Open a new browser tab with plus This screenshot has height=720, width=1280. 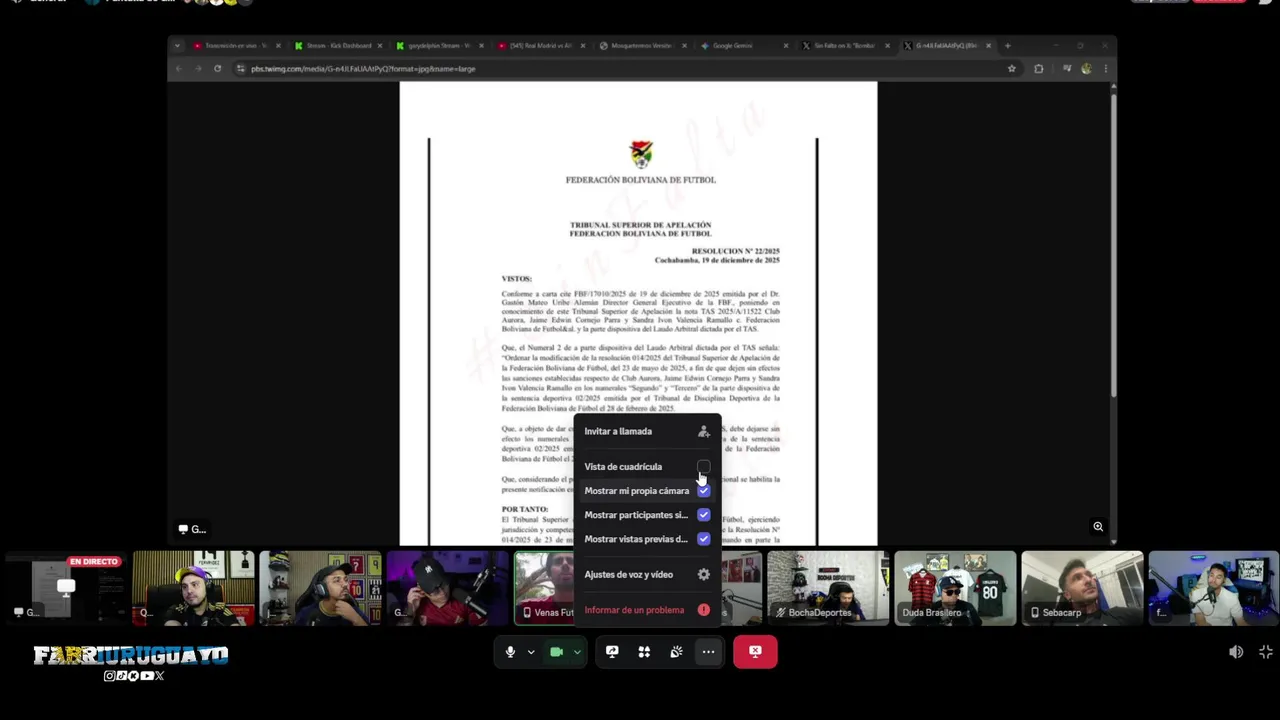tap(1008, 46)
